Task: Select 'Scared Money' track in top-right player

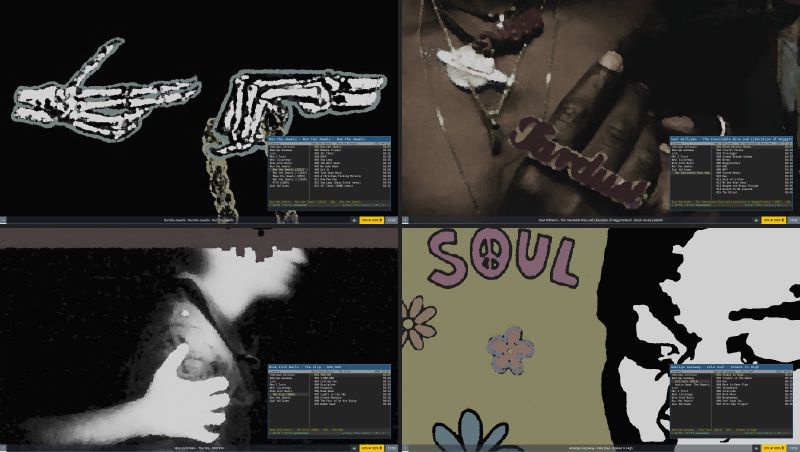Action: 729,173
